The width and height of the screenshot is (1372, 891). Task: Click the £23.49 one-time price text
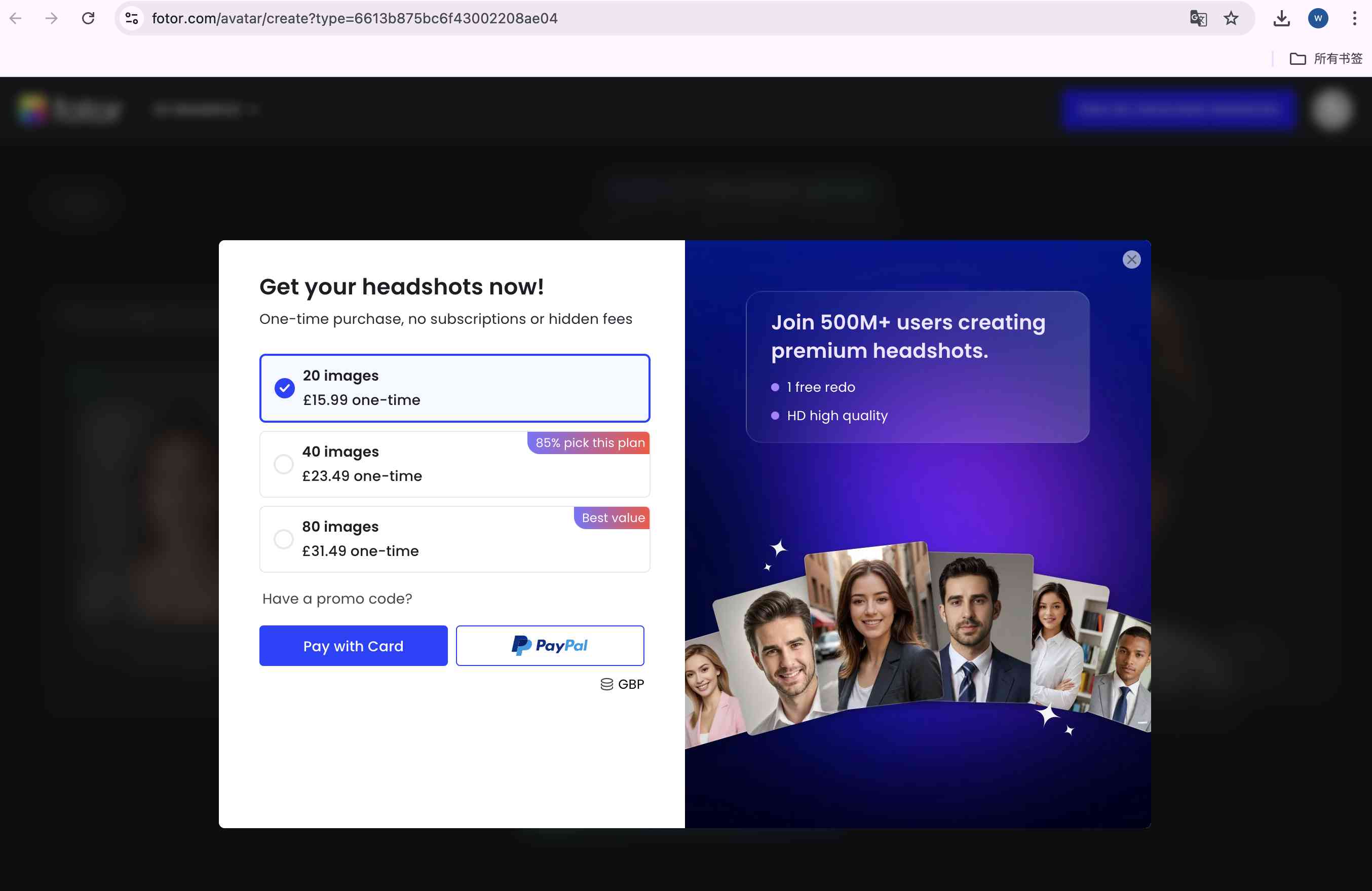click(x=362, y=476)
